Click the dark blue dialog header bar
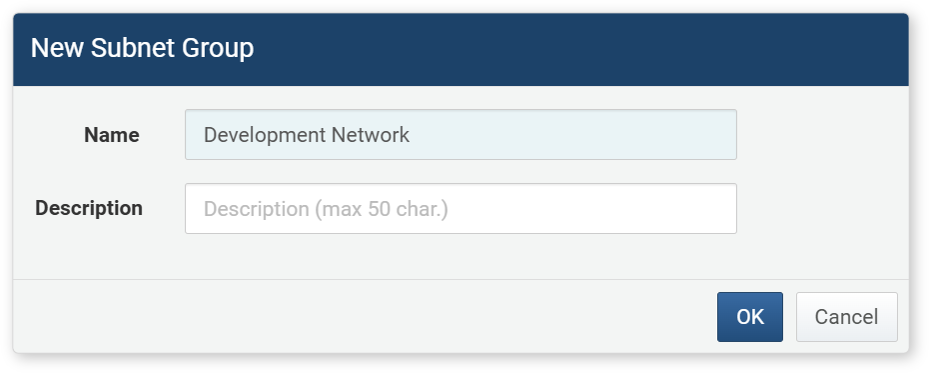 pyautogui.click(x=461, y=50)
